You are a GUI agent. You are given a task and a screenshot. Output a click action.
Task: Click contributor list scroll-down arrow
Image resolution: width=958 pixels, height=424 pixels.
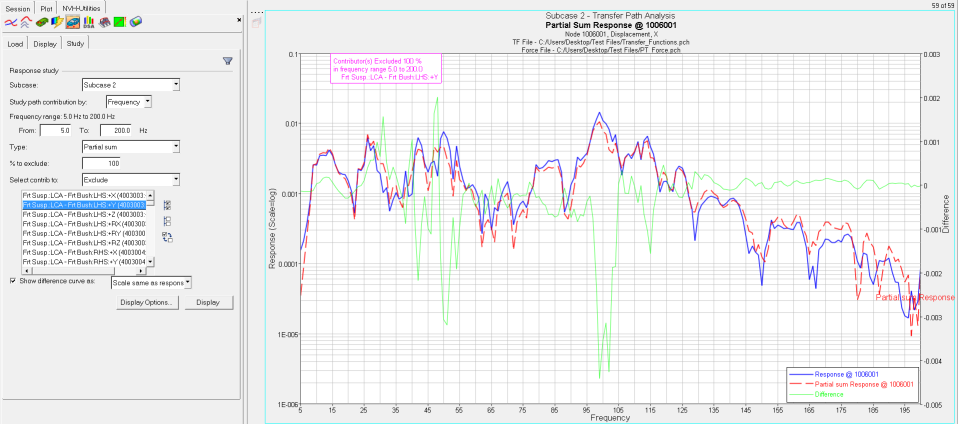(151, 262)
